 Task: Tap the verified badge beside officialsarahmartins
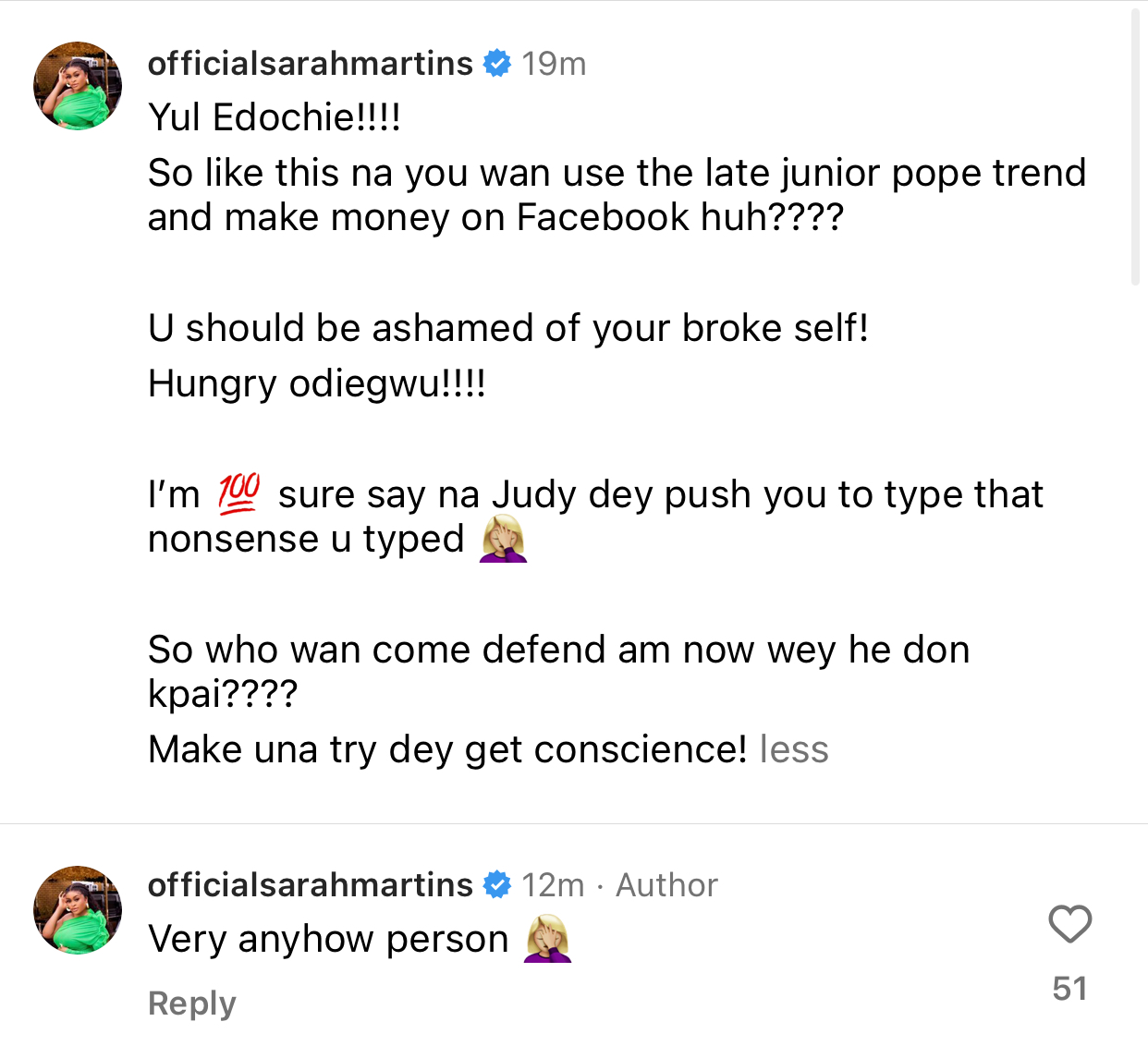[x=497, y=63]
